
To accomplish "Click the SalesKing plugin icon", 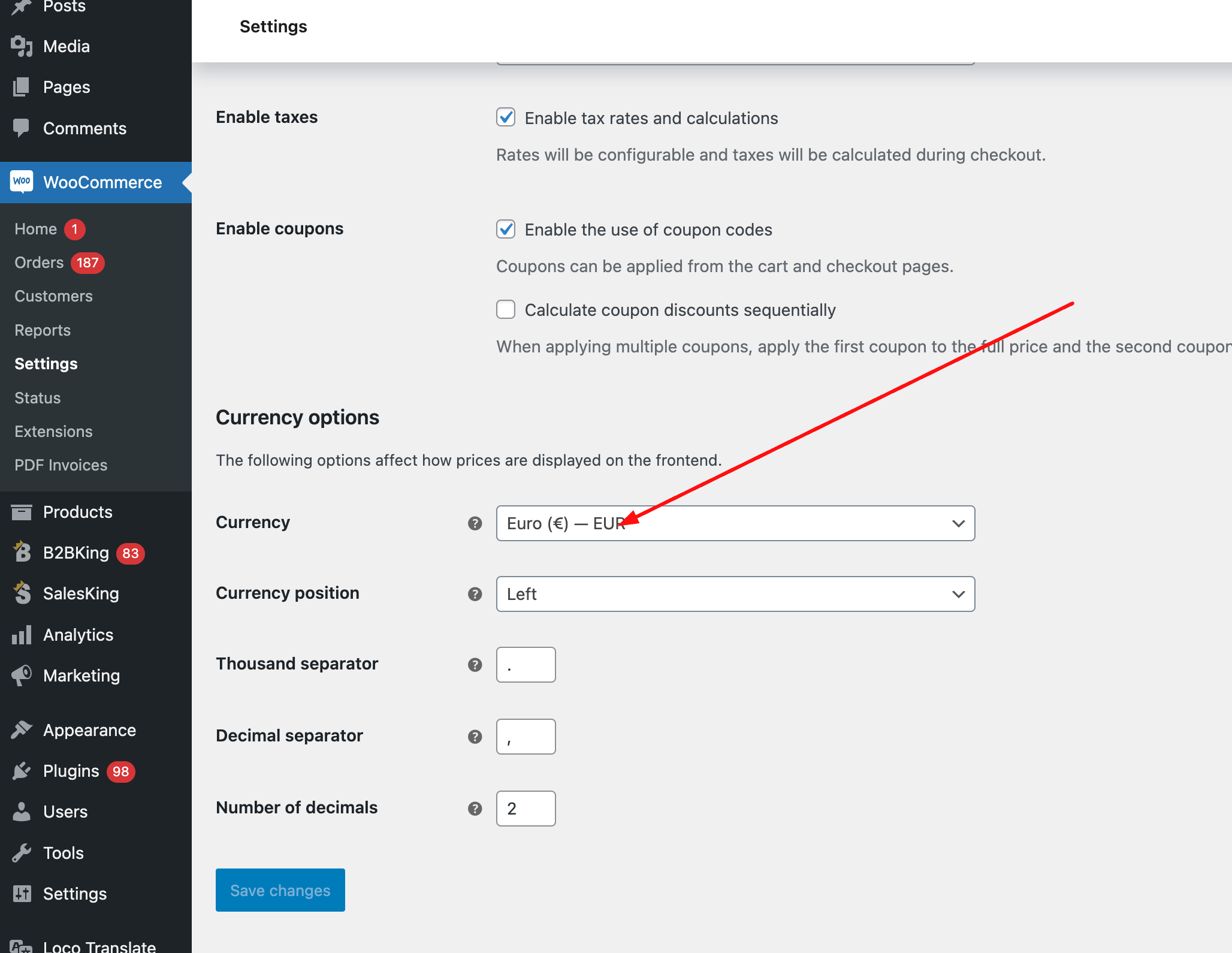I will [22, 594].
